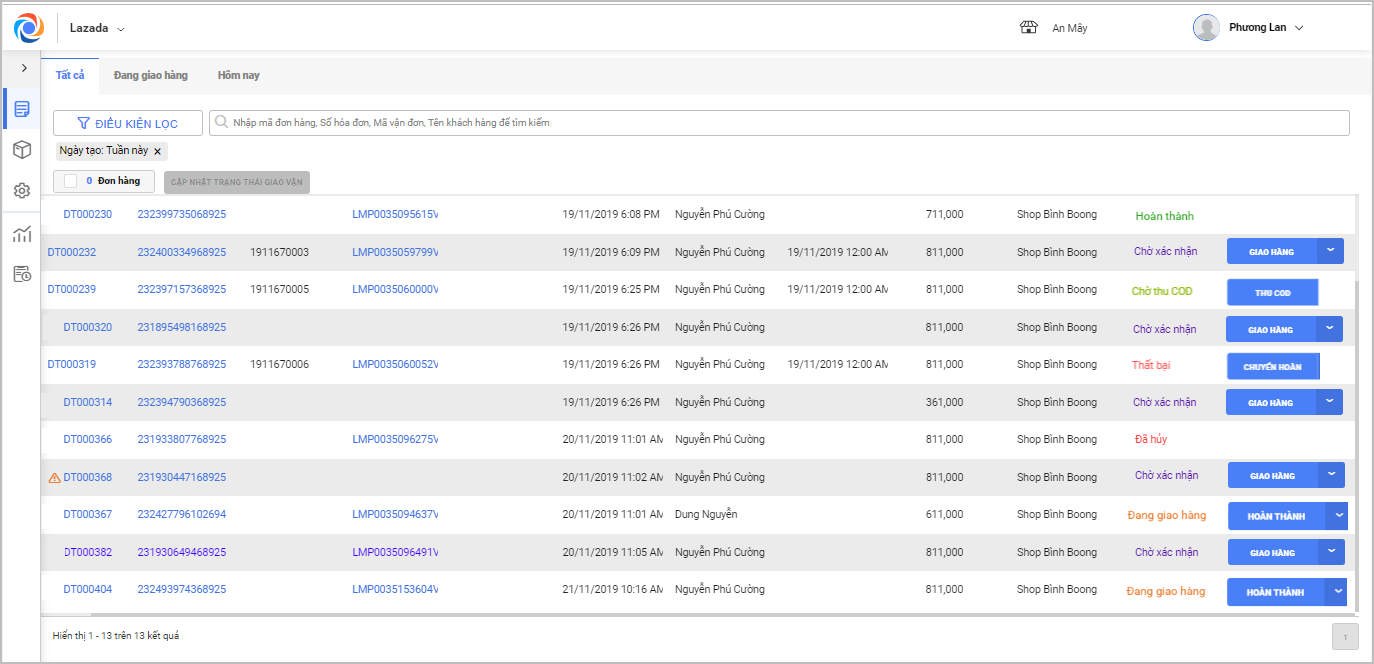Switch to the 'Hôm nay' tab
This screenshot has height=664, width=1374.
coord(238,76)
